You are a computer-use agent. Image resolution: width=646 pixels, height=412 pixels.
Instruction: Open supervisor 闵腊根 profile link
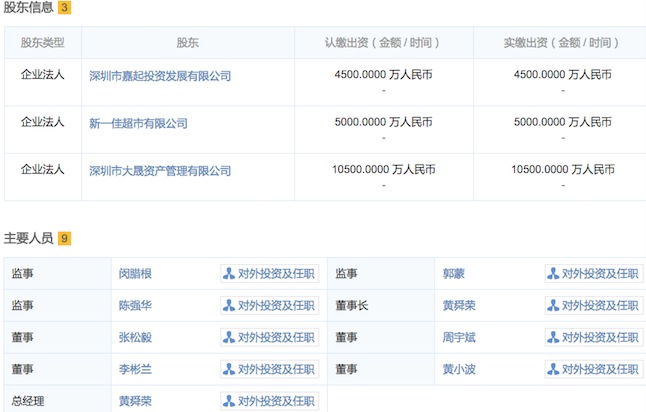[135, 273]
